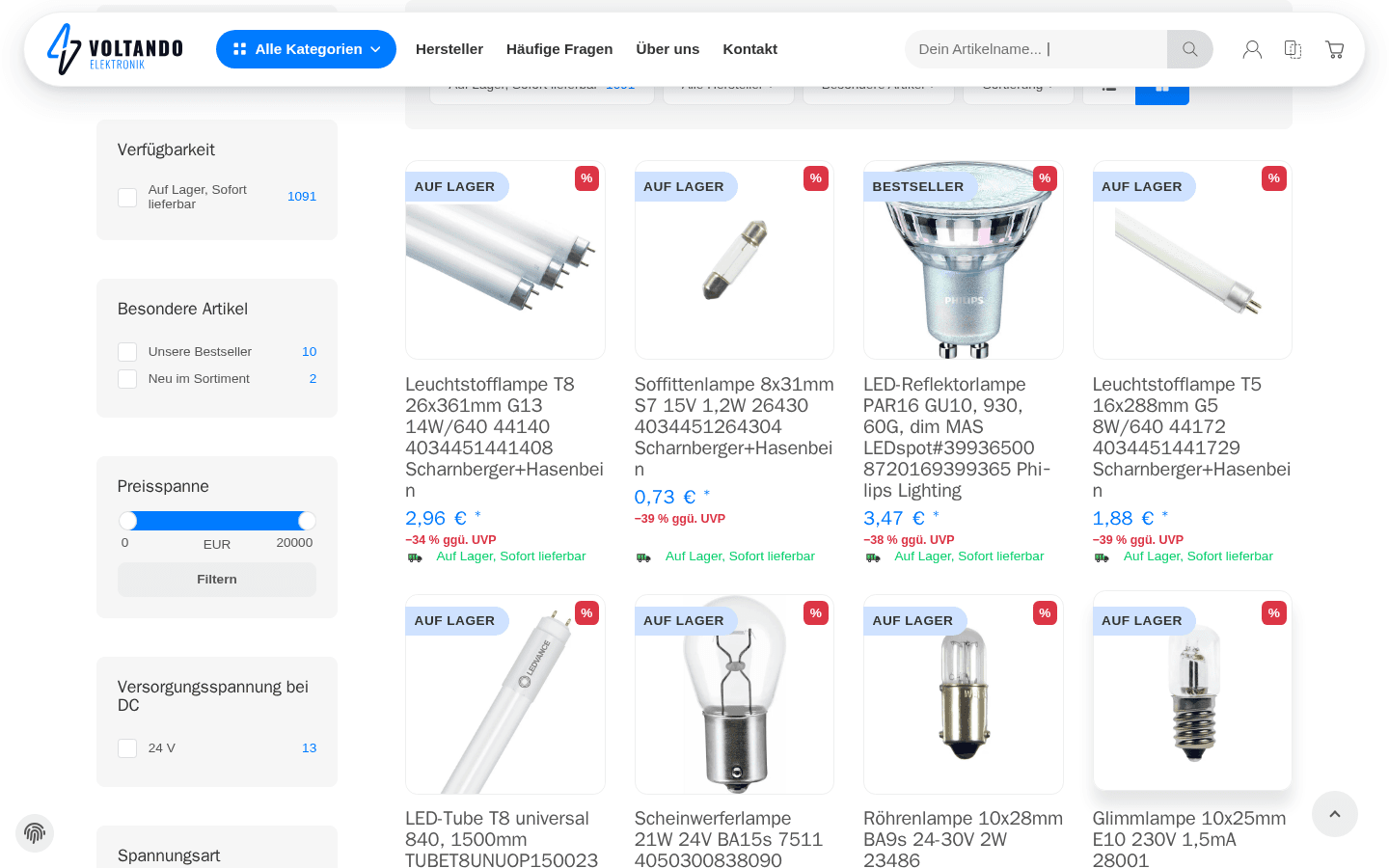Open the 'Leuchtstofflampe T5 16x288mm' product title
The height and width of the screenshot is (868, 1389).
click(1191, 437)
